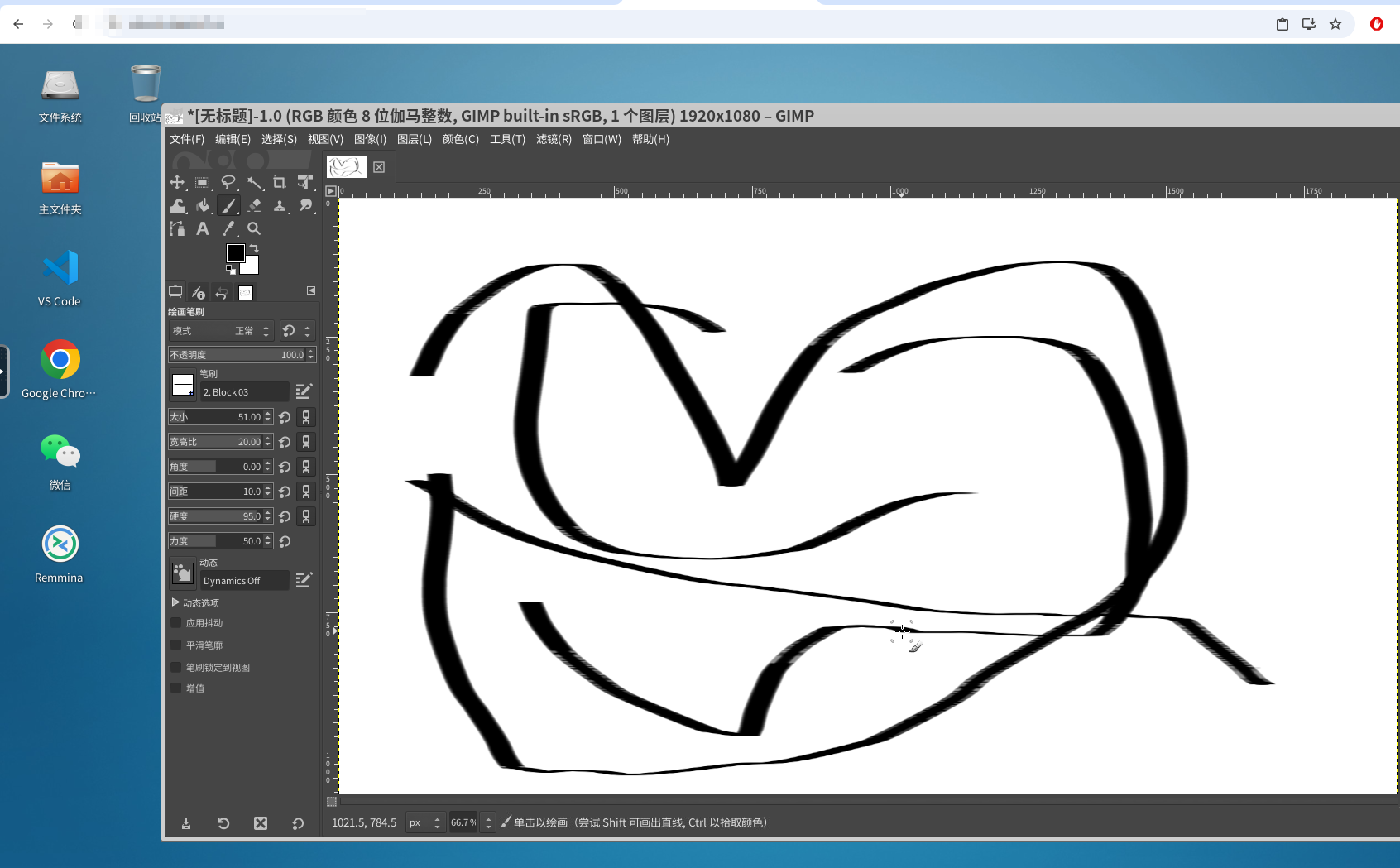Click the Zoom magnifier tool
This screenshot has height=868, width=1400.
pos(254,229)
